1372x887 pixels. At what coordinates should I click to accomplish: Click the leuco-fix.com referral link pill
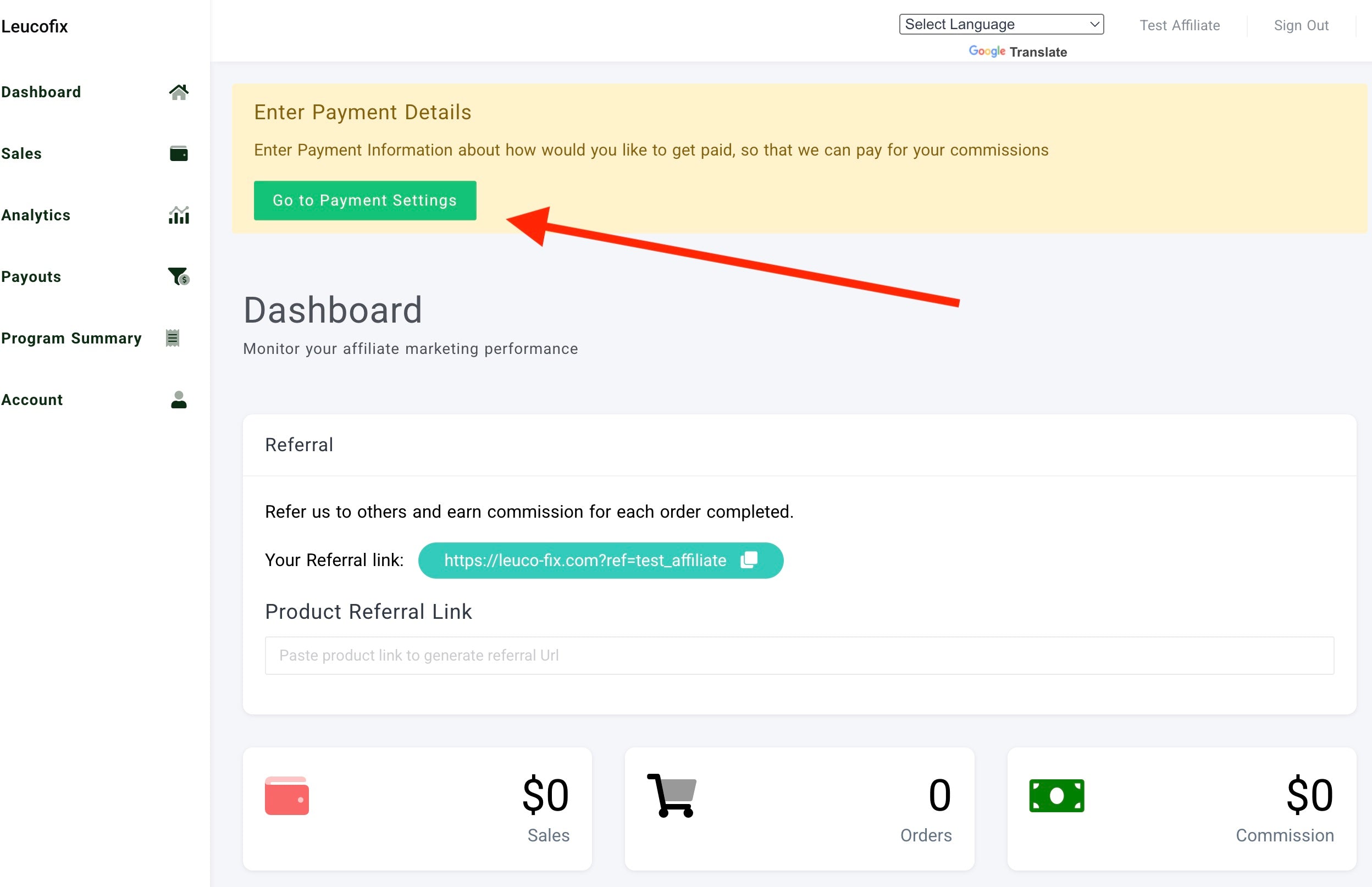(x=585, y=561)
